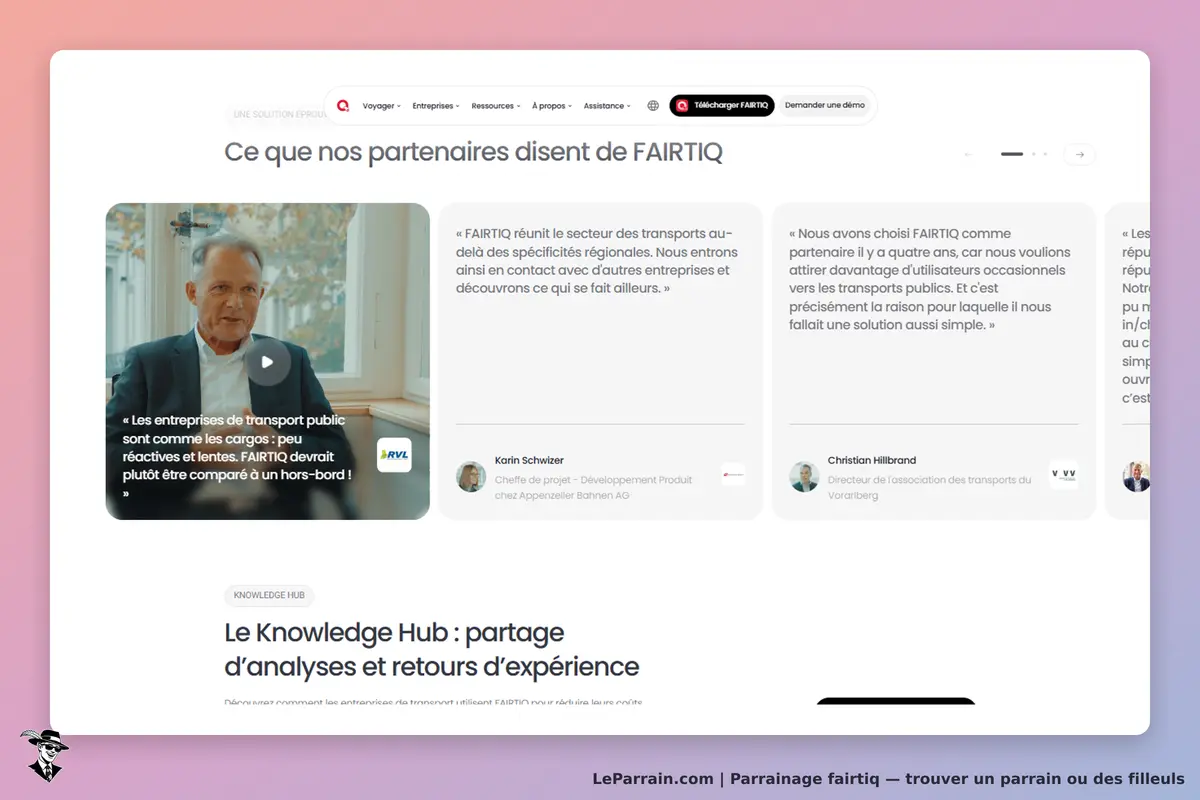The image size is (1200, 800).
Task: Jump to third carousel page dot
Action: point(1045,154)
